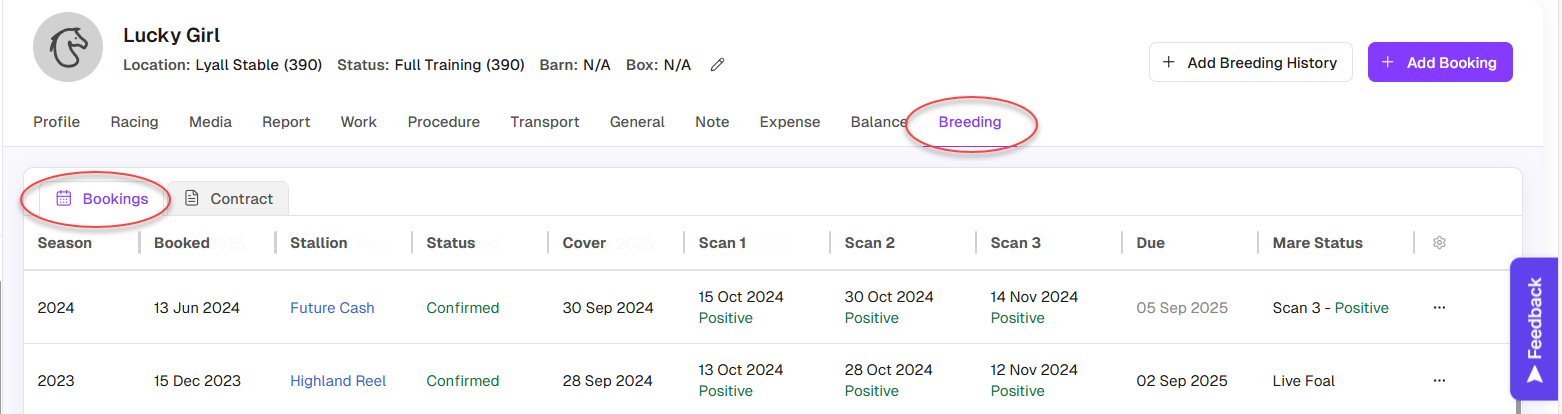Screen dimensions: 1562x414
Task: Open the Procedure tab
Action: [x=443, y=122]
